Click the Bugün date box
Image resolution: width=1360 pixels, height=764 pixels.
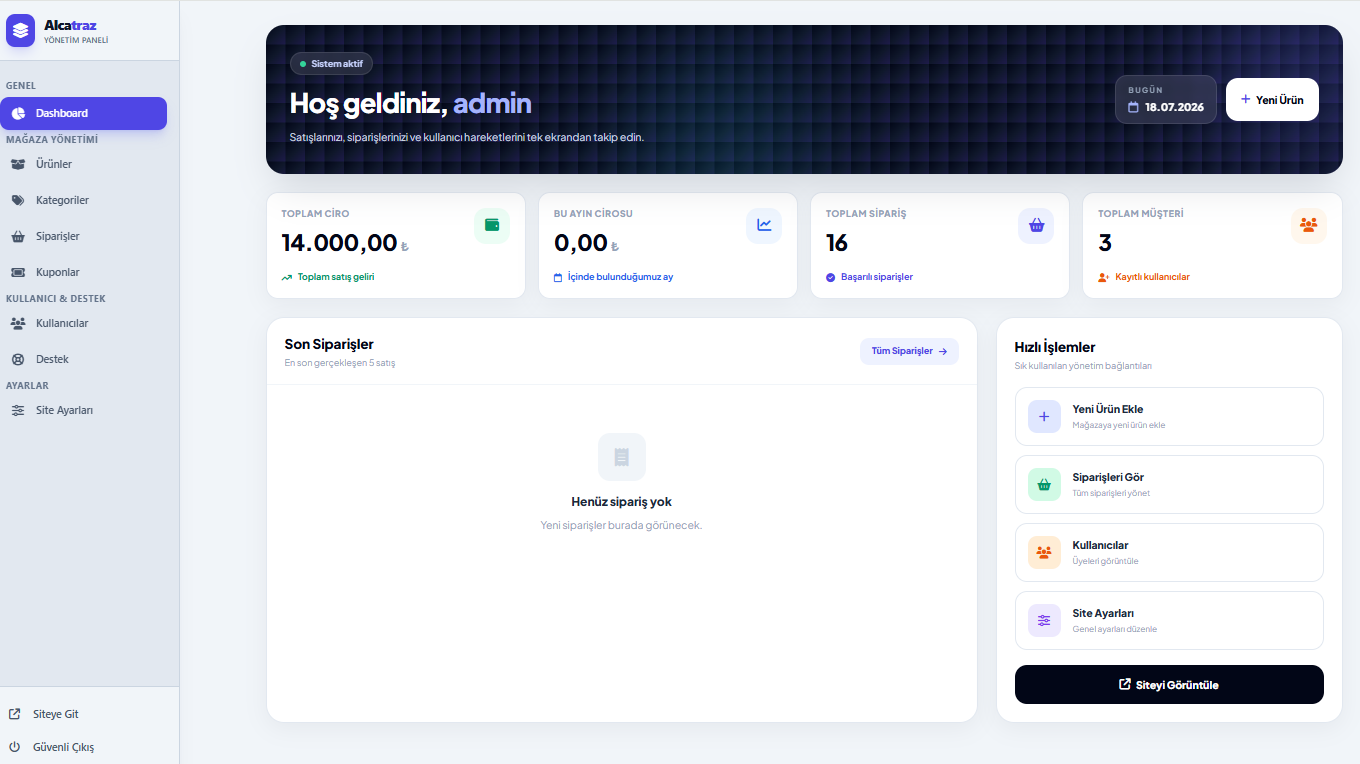pyautogui.click(x=1166, y=99)
